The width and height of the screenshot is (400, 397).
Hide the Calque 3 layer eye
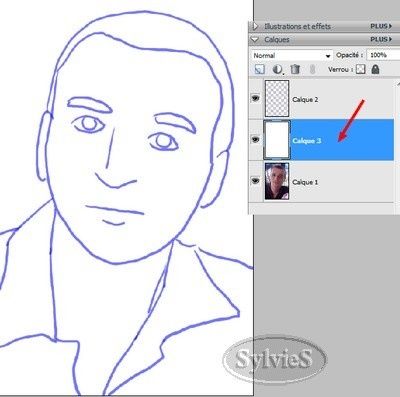(256, 139)
